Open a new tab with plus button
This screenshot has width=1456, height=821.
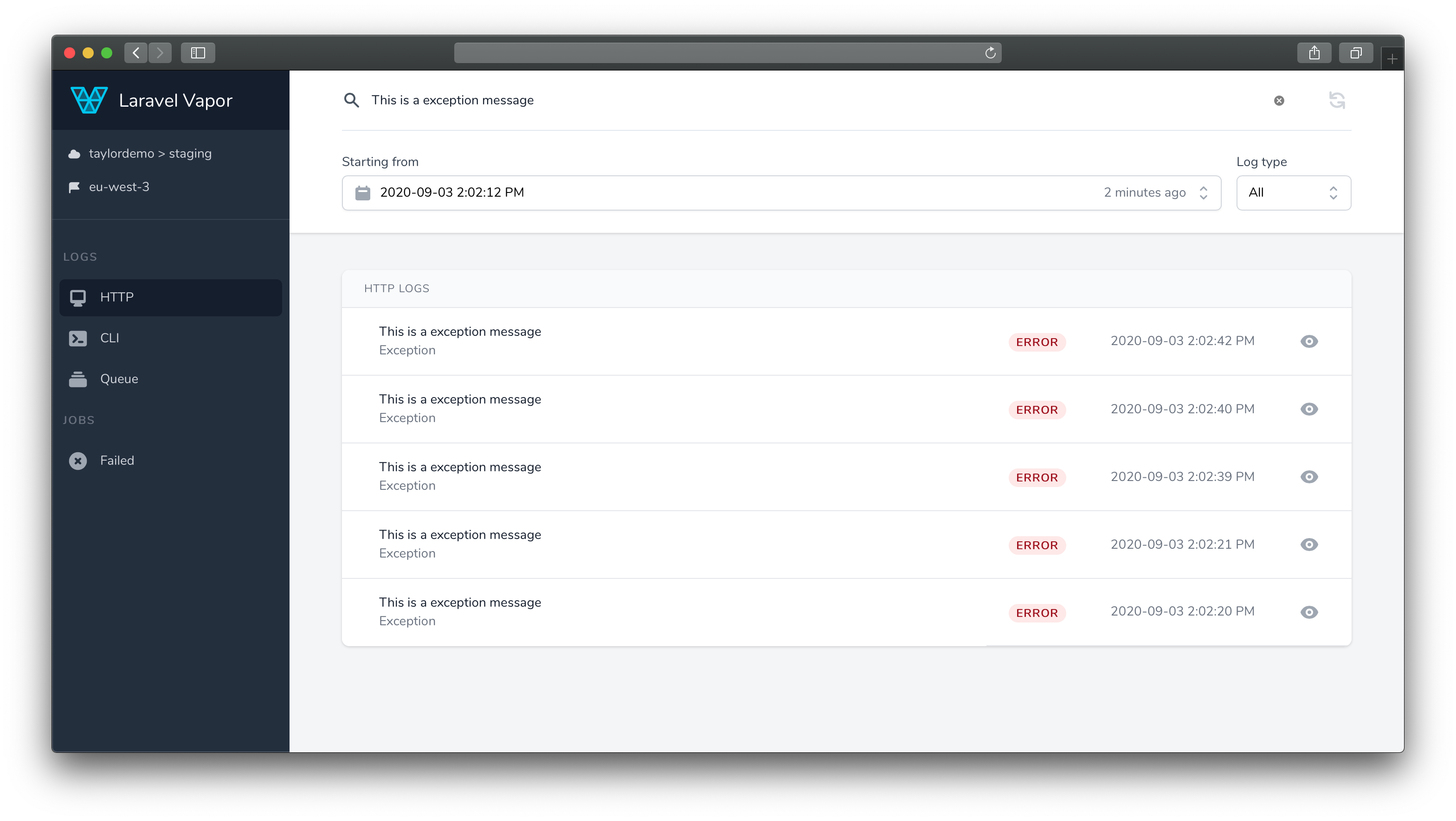pyautogui.click(x=1392, y=58)
